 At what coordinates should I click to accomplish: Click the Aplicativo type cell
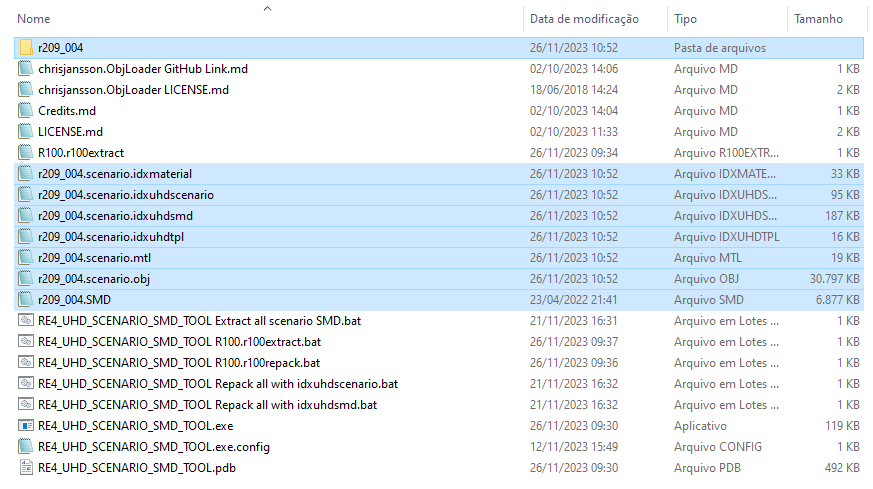700,426
